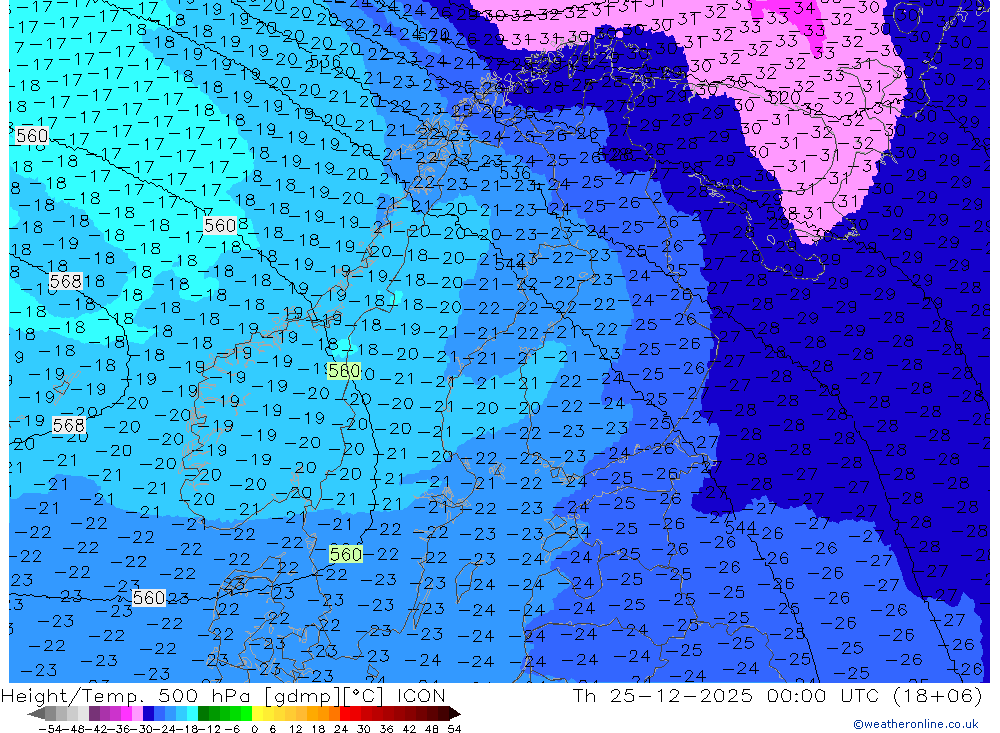Pick the dark blue legend swatch above -30
This screenshot has height=733, width=1000.
tap(148, 713)
